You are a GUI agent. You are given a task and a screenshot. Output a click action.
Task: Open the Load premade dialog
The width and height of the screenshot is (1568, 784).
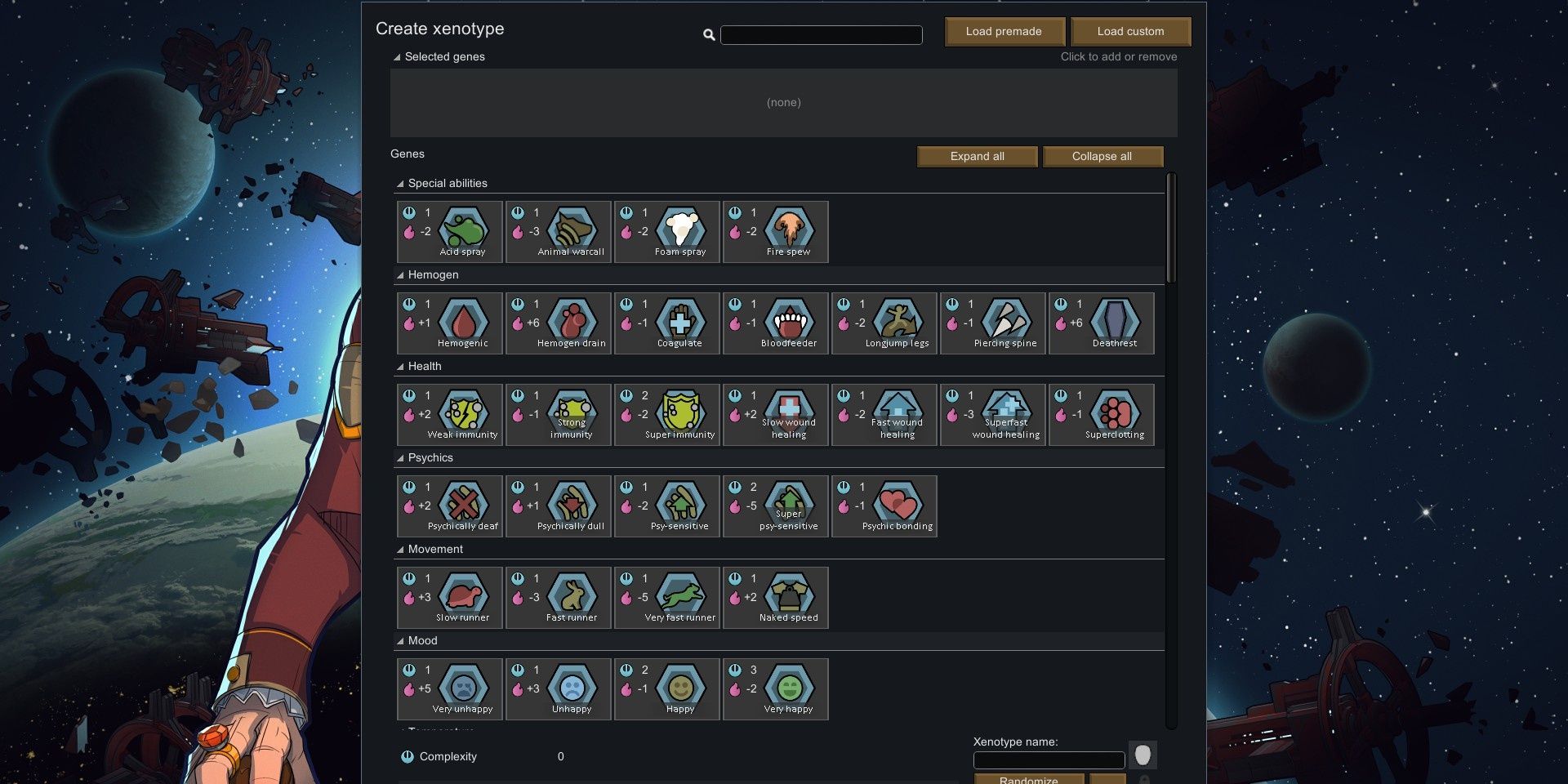click(1004, 31)
